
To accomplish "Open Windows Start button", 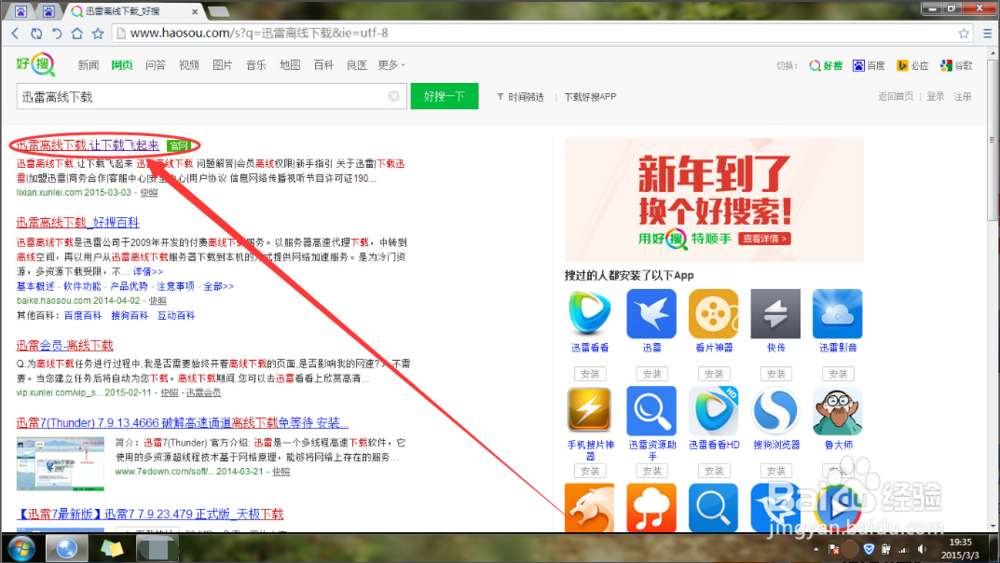I will pyautogui.click(x=21, y=548).
